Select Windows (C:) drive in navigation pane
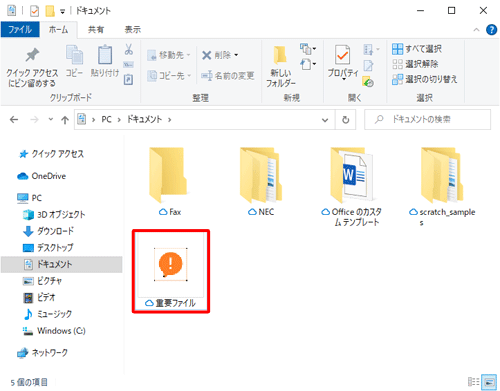500x391 pixels. [54, 331]
